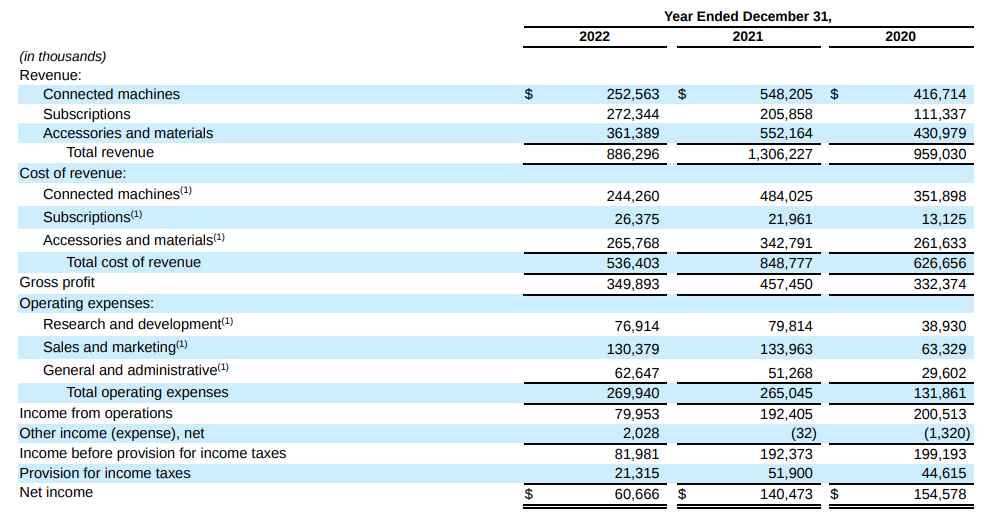The image size is (988, 518).
Task: Select Research and development value 76,914
Action: 636,326
